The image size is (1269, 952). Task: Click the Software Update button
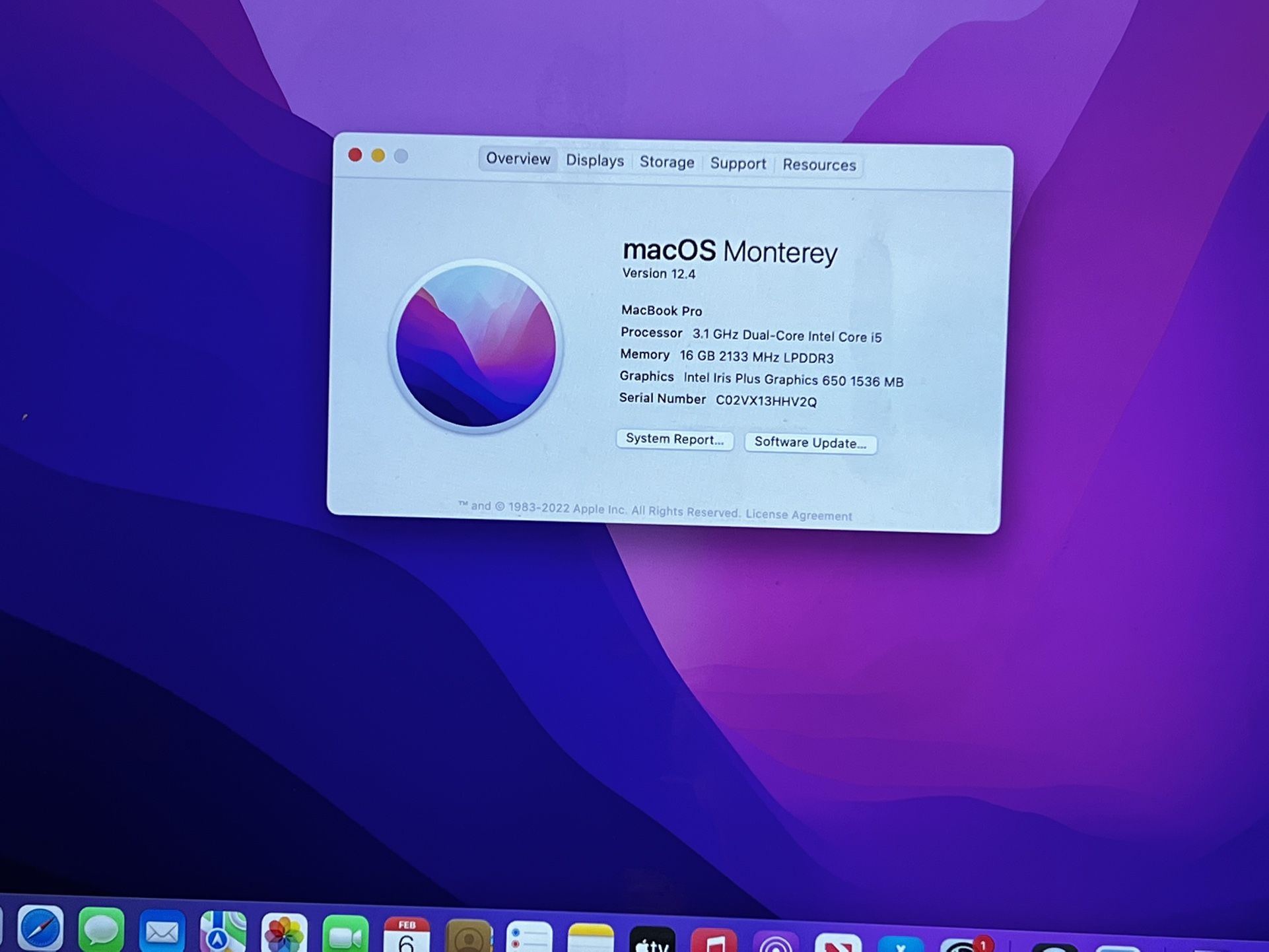[x=810, y=443]
